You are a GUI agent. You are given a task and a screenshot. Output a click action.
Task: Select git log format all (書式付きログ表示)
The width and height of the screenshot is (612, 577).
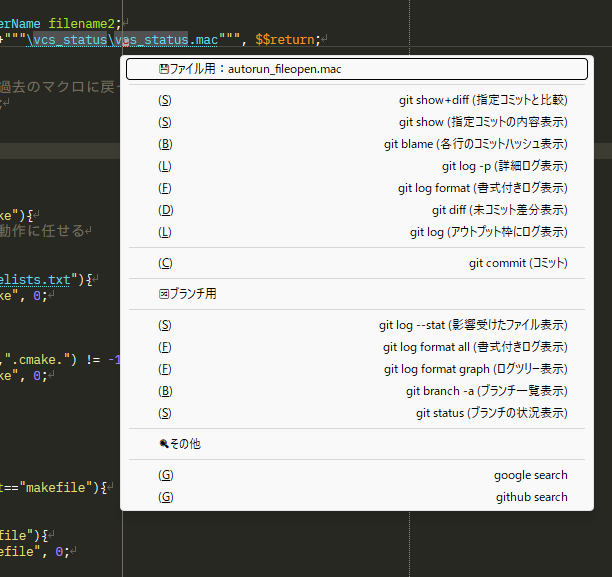tap(357, 347)
